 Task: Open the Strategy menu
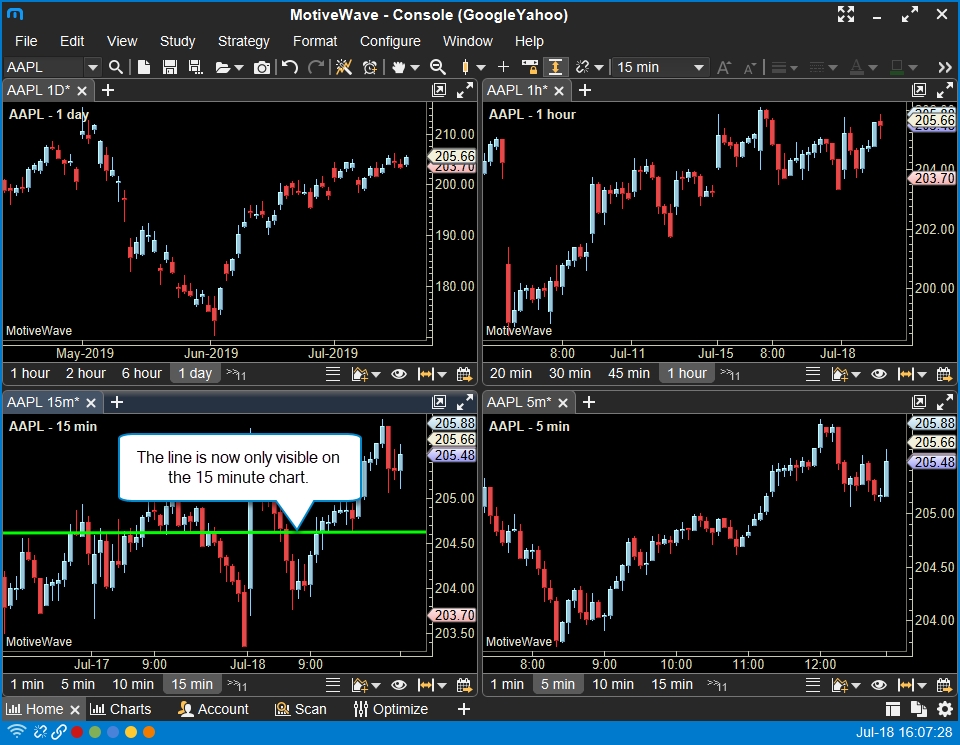click(243, 41)
